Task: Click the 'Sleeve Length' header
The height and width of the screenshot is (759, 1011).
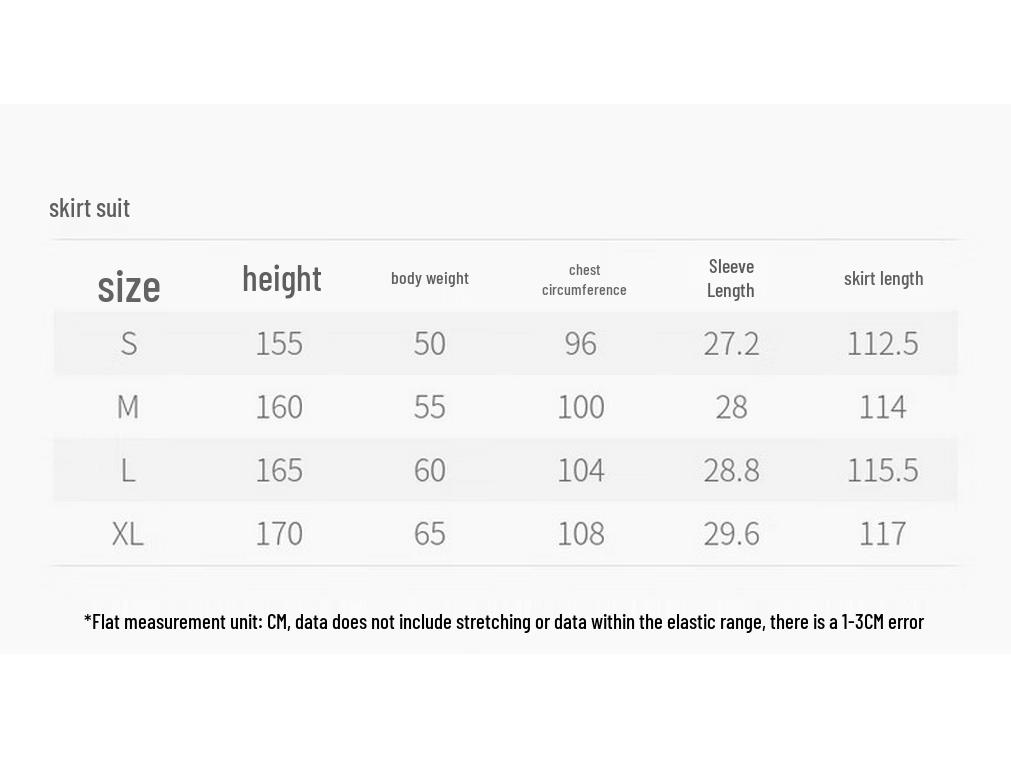Action: click(x=731, y=279)
